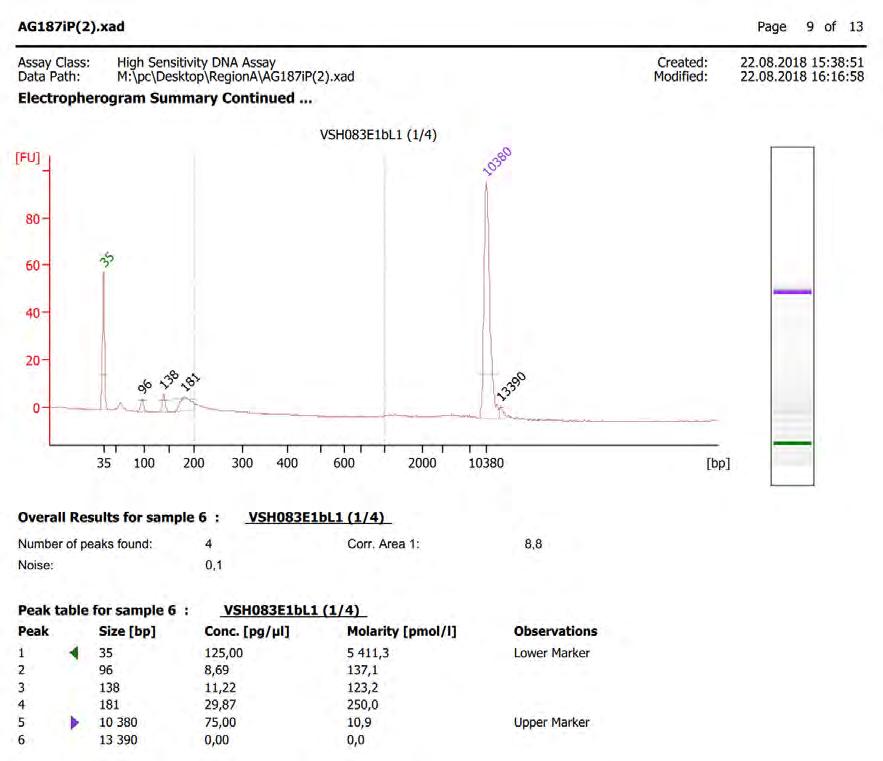The height and width of the screenshot is (761, 883).
Task: Click the purple upper marker triangle icon
Action: point(74,723)
